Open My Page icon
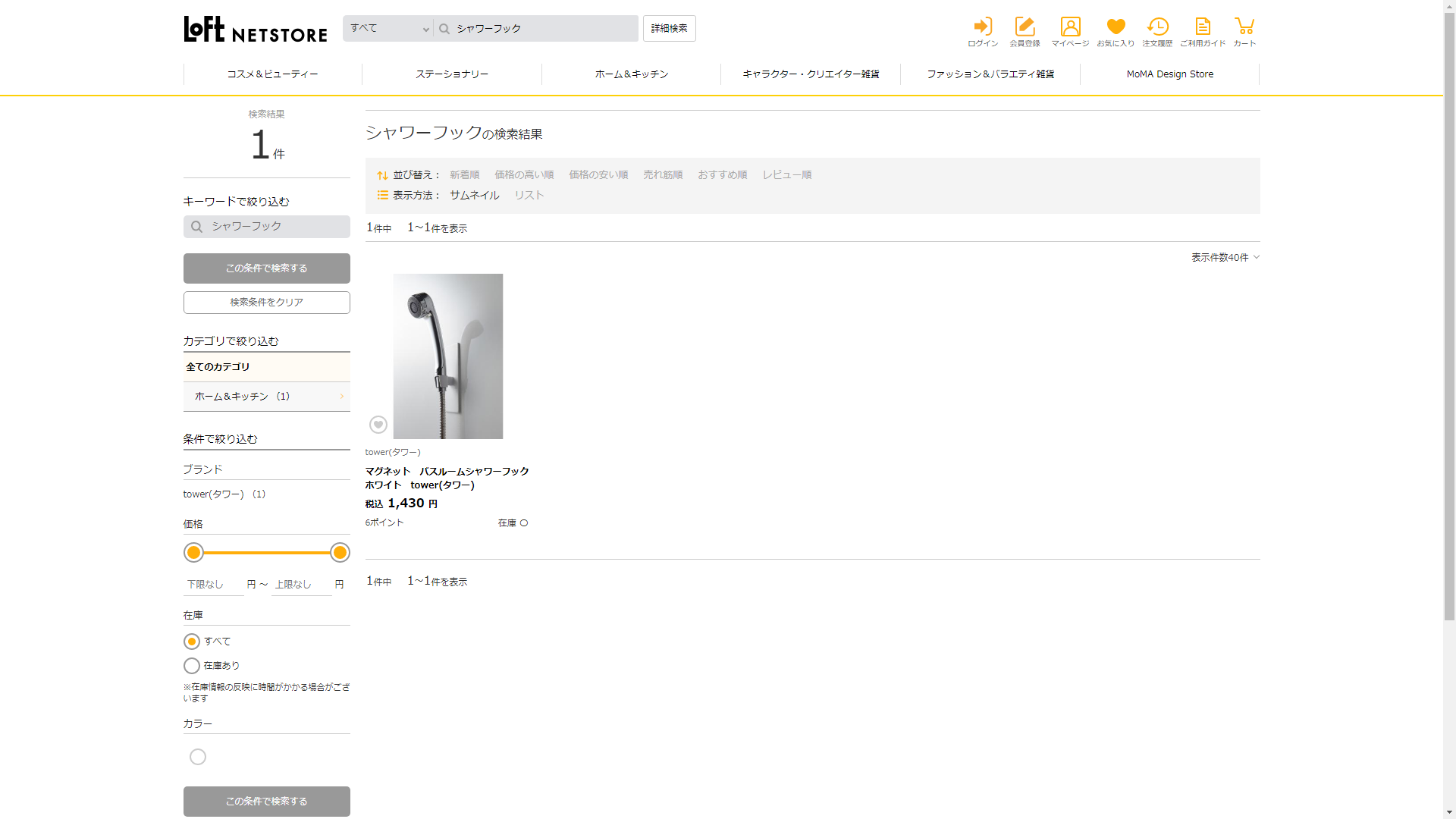This screenshot has height=819, width=1456. pyautogui.click(x=1070, y=27)
